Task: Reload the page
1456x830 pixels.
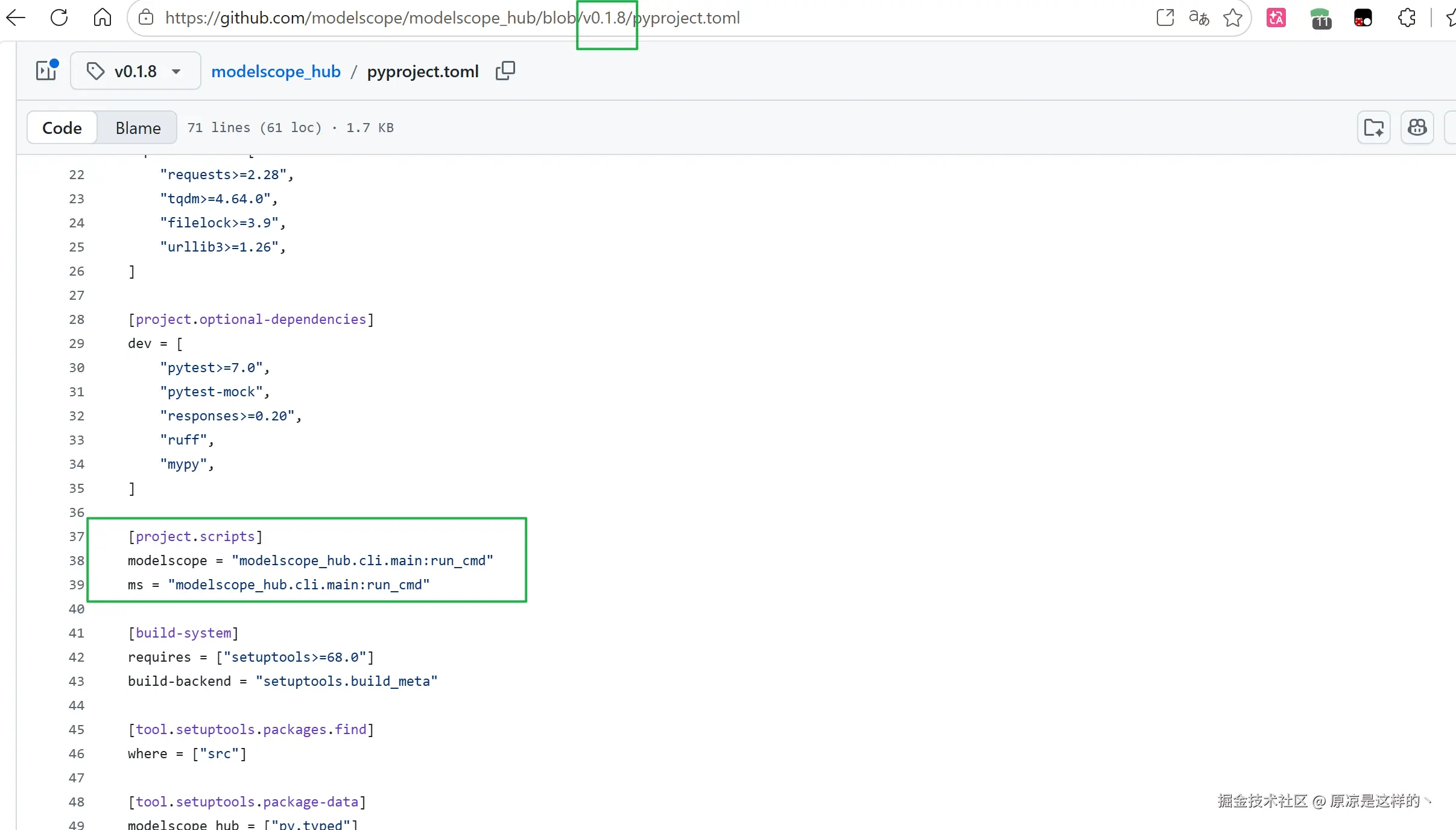Action: [x=59, y=17]
